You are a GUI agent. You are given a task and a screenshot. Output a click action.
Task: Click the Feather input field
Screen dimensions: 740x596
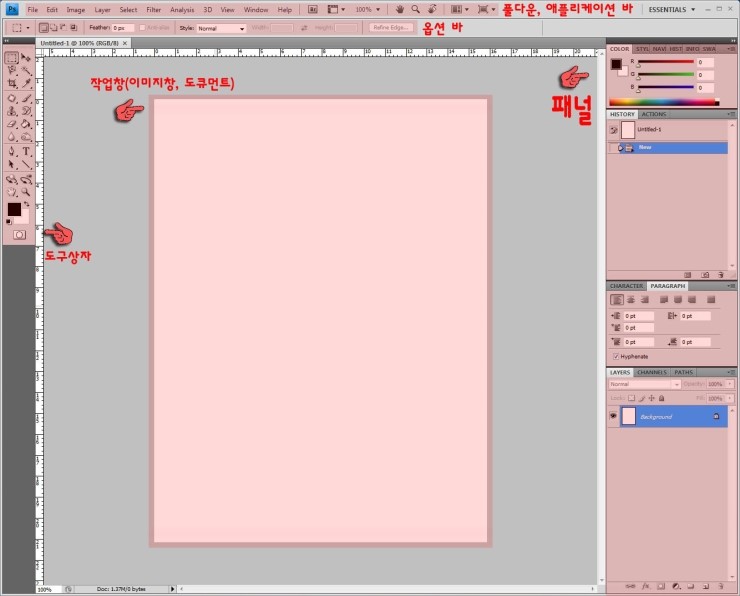pos(123,28)
